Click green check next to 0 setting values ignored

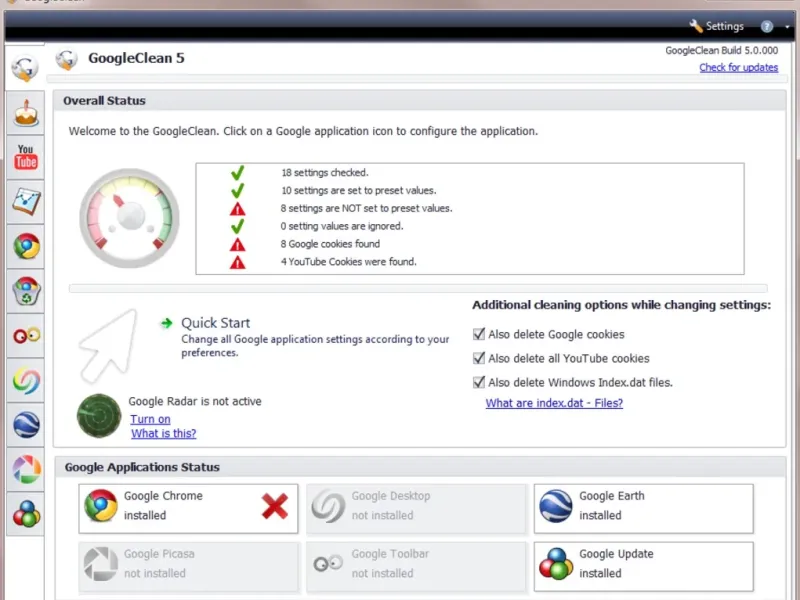pos(237,227)
